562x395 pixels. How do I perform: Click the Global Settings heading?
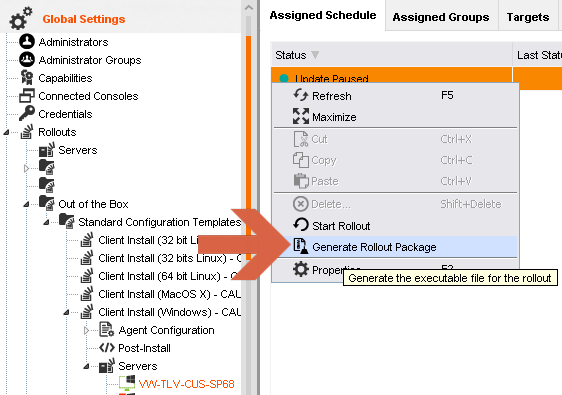click(x=84, y=19)
